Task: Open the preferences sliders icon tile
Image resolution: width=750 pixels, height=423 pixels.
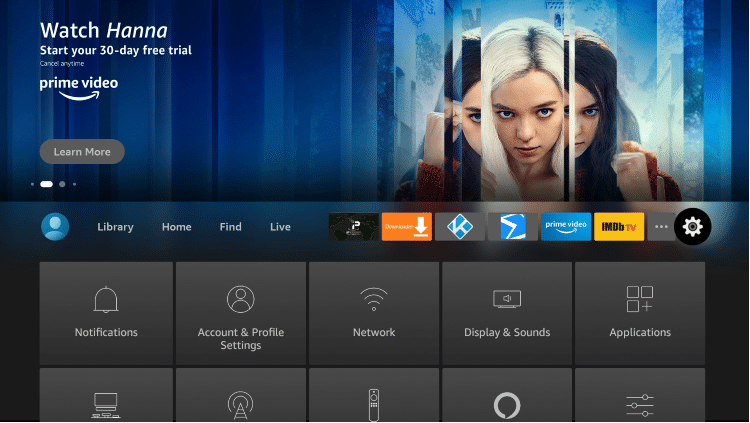Action: pos(640,395)
